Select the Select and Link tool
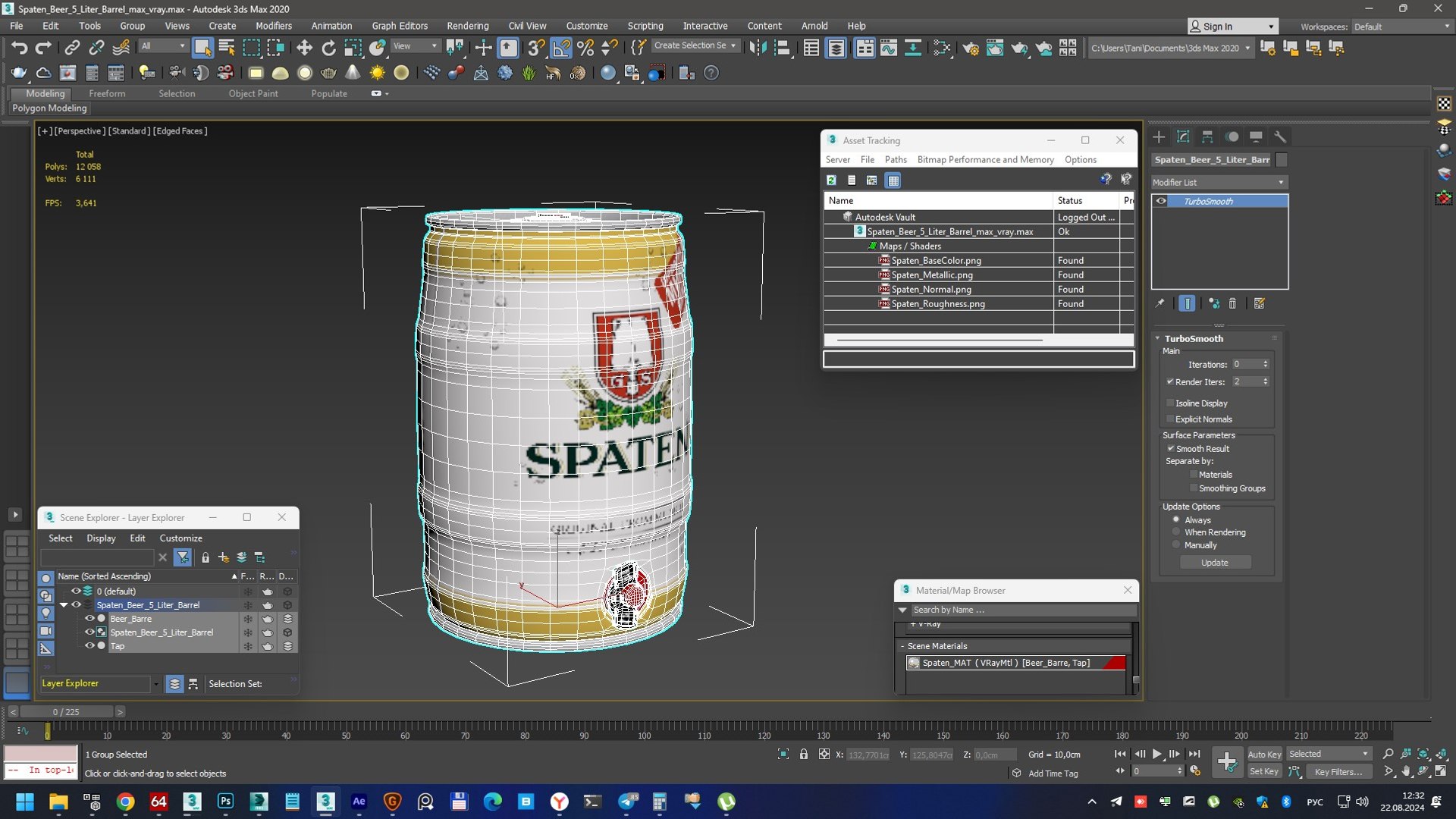Screen dimensions: 1456x819 [72, 48]
